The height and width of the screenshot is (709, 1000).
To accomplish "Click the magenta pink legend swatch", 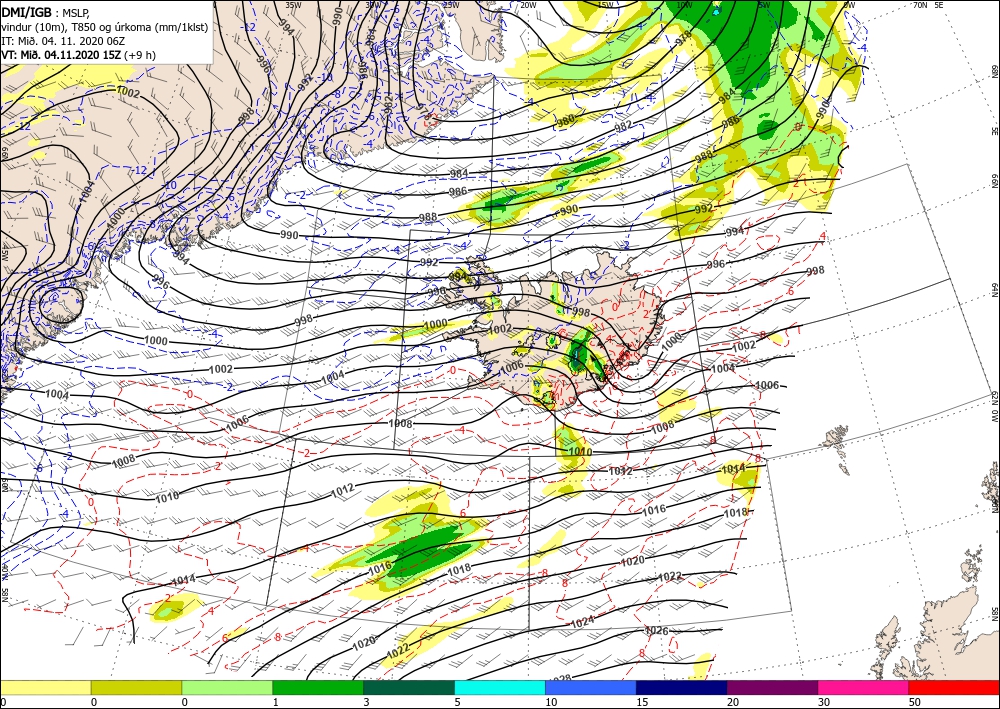I will coord(864,687).
